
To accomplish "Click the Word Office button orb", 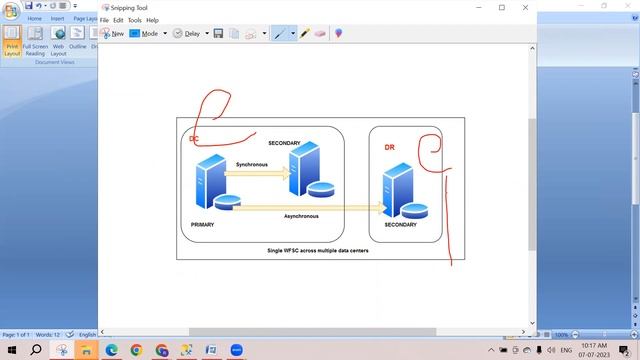I will click(x=11, y=11).
